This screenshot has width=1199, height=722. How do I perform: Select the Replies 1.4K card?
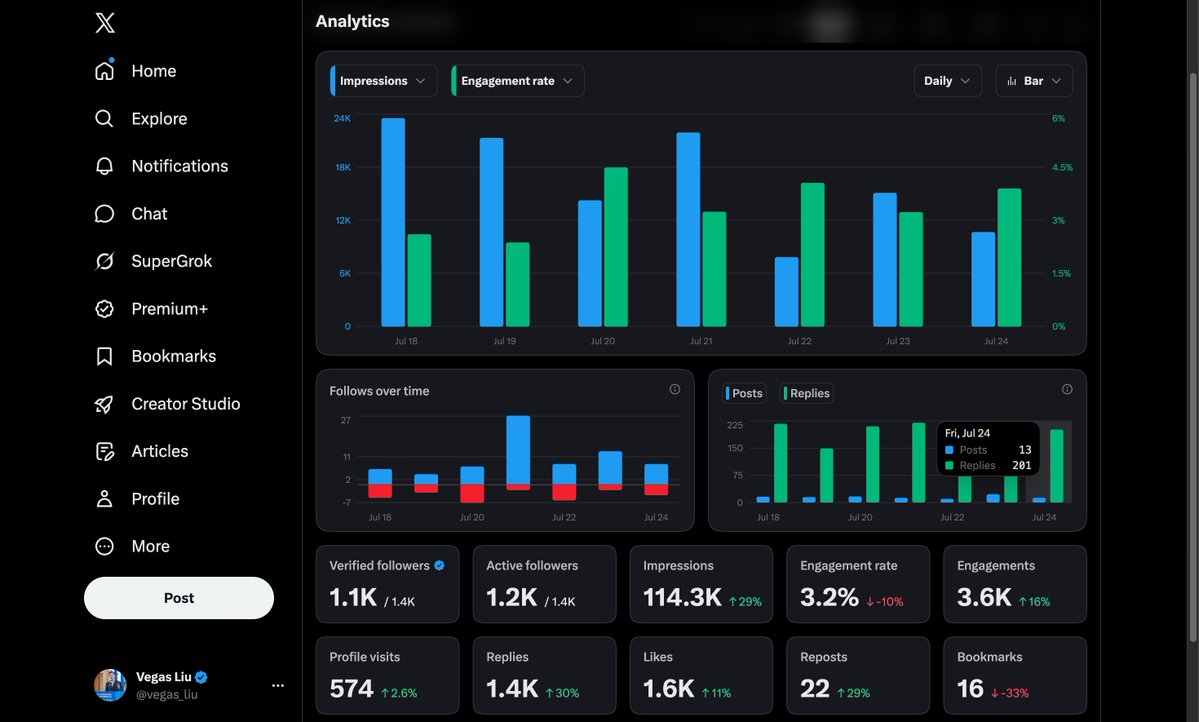point(544,675)
